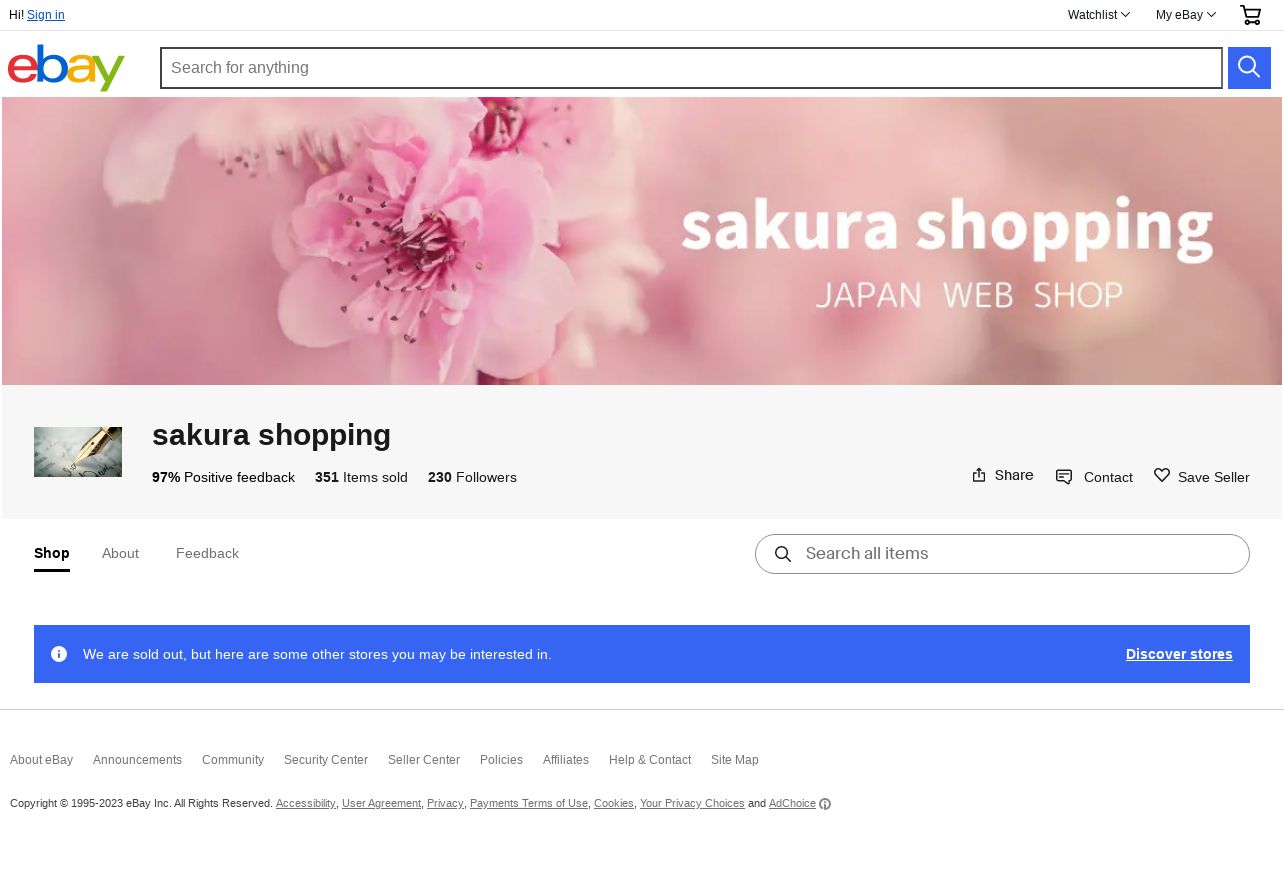The width and height of the screenshot is (1284, 871).
Task: Expand the Watchlist dropdown
Action: [1098, 15]
